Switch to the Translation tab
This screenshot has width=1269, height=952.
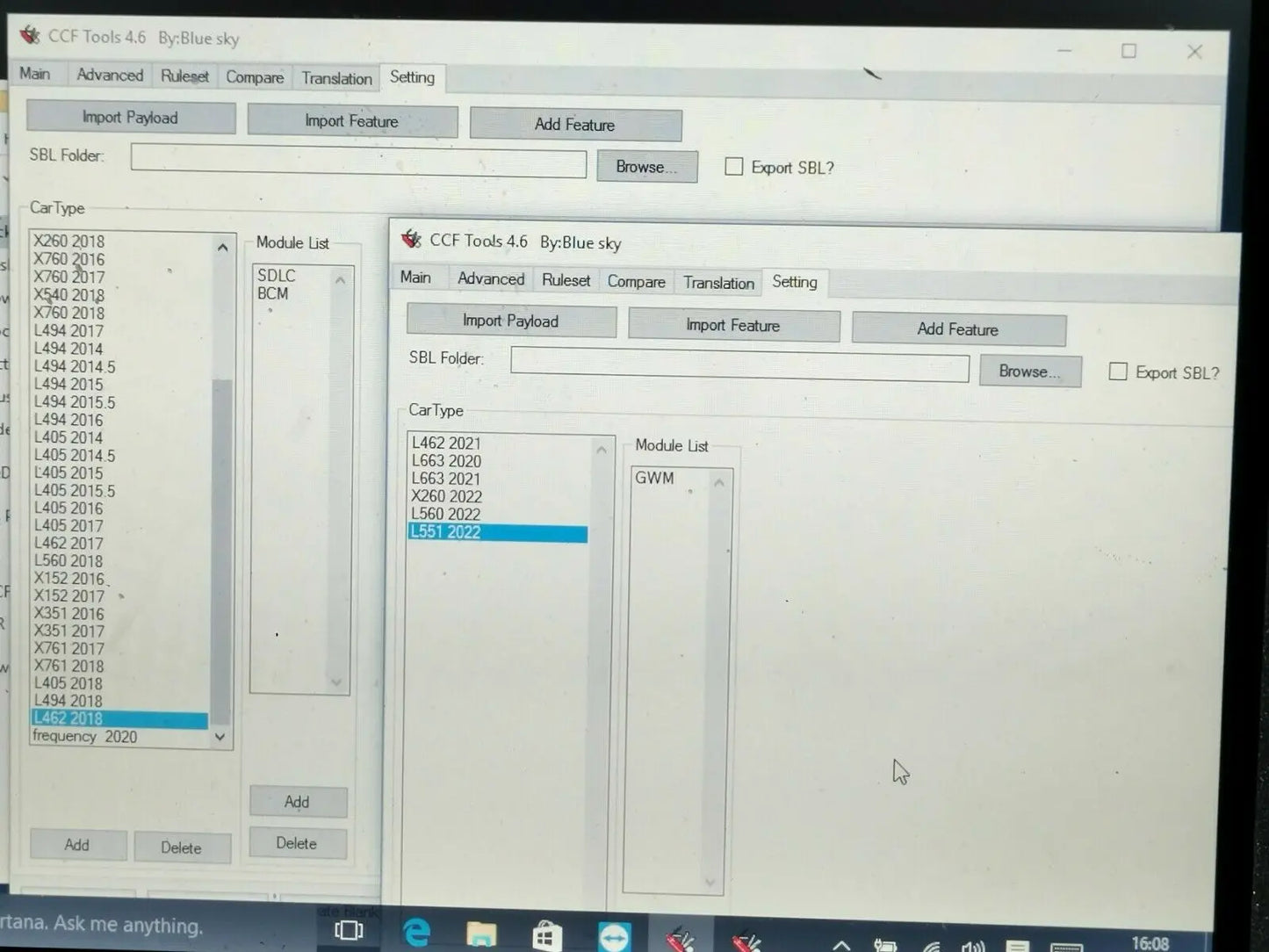pyautogui.click(x=718, y=282)
